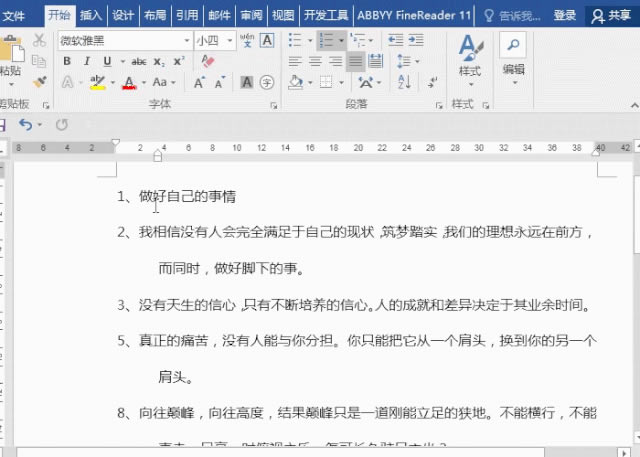Open Styles pane launcher
Image resolution: width=640 pixels, height=457 pixels.
[486, 106]
